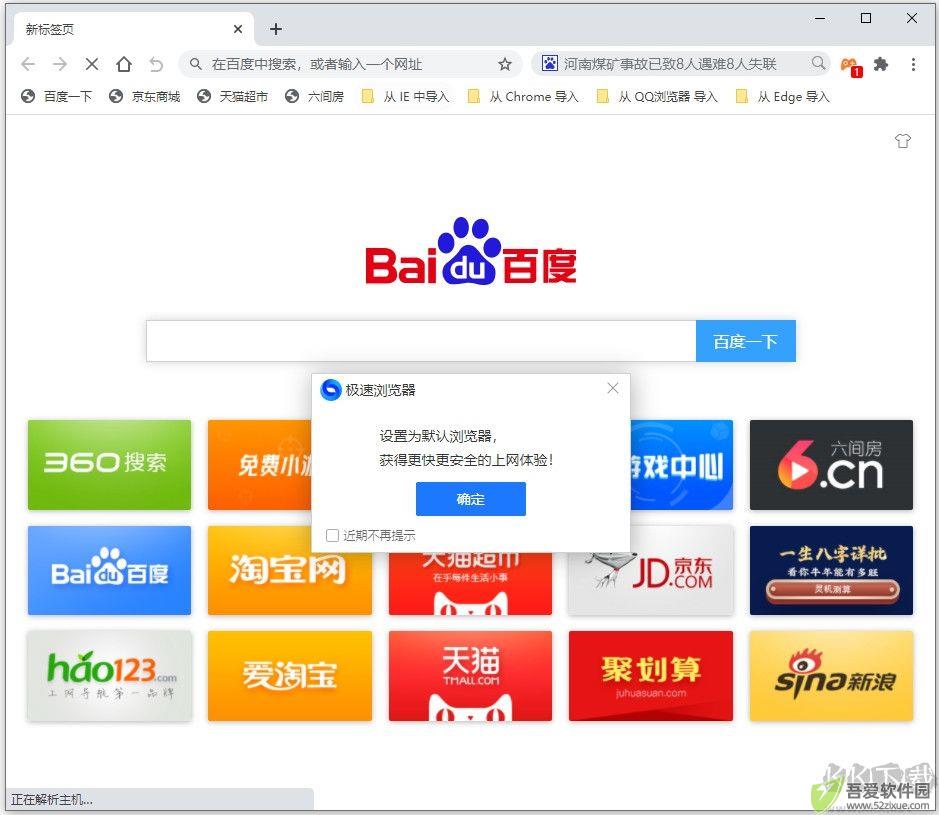
Task: Open the 一生八字详批 tile
Action: [831, 570]
